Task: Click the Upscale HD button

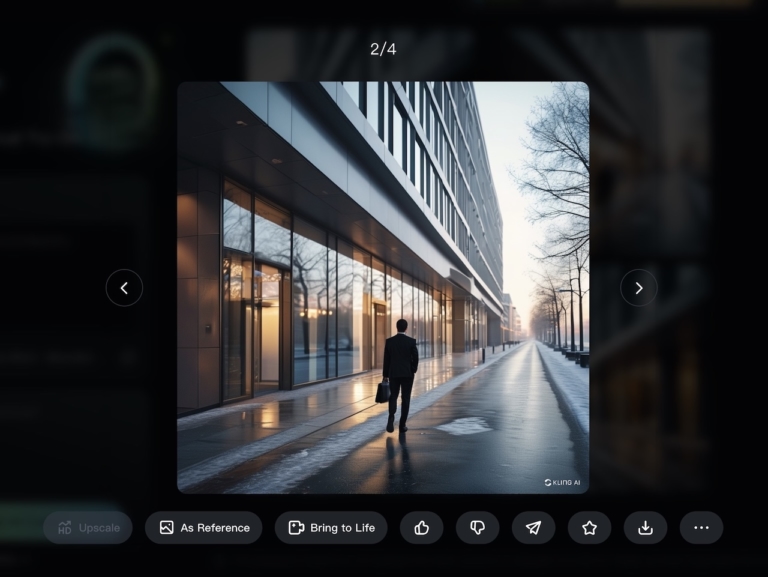Action: (88, 528)
